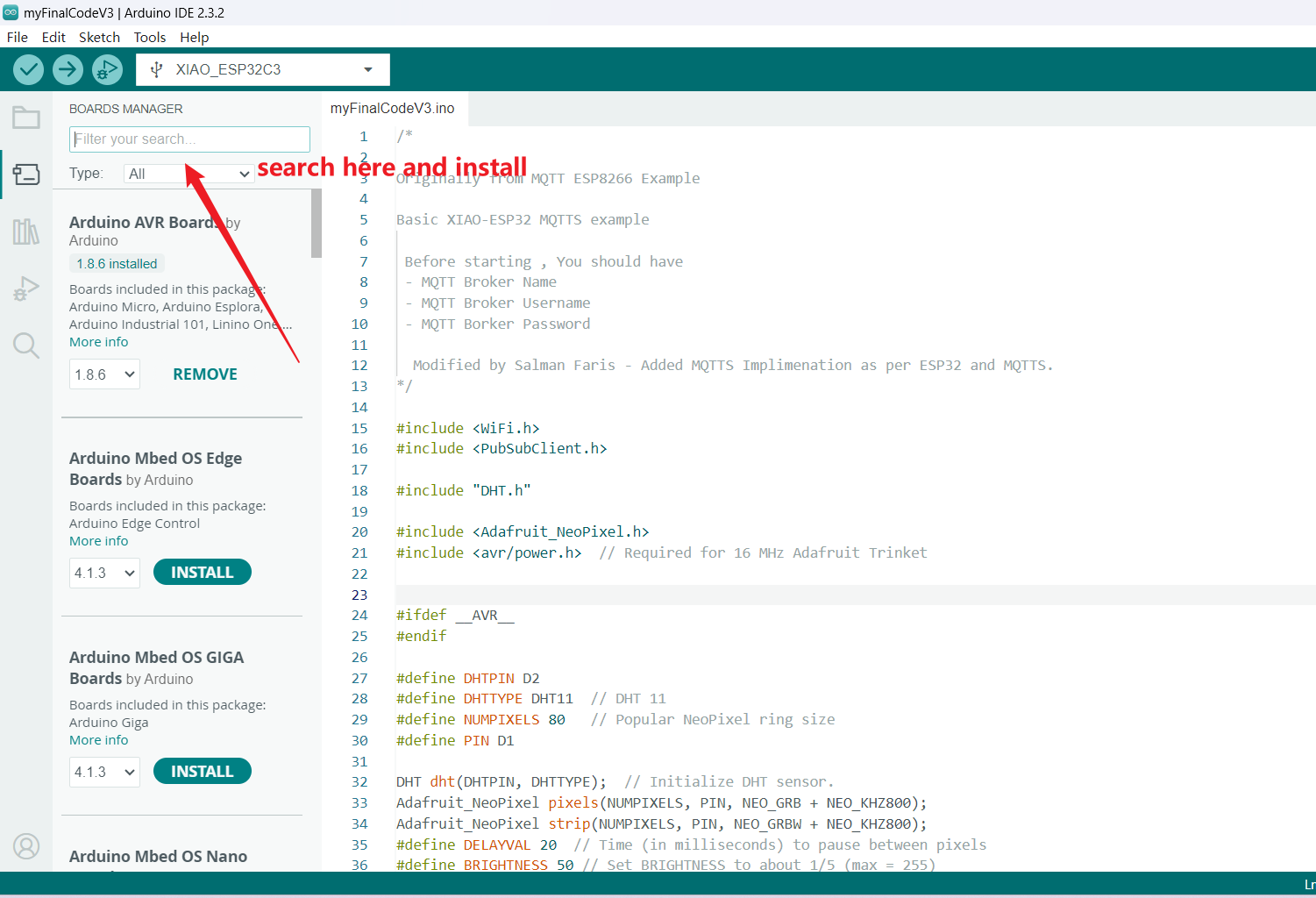Start the debugger with toolbar icon

click(107, 69)
